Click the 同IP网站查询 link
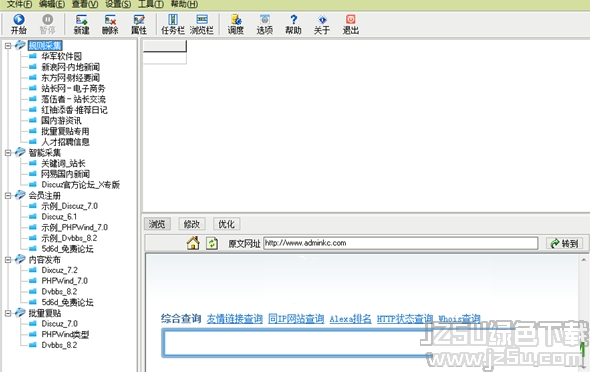Image resolution: width=590 pixels, height=372 pixels. [296, 319]
